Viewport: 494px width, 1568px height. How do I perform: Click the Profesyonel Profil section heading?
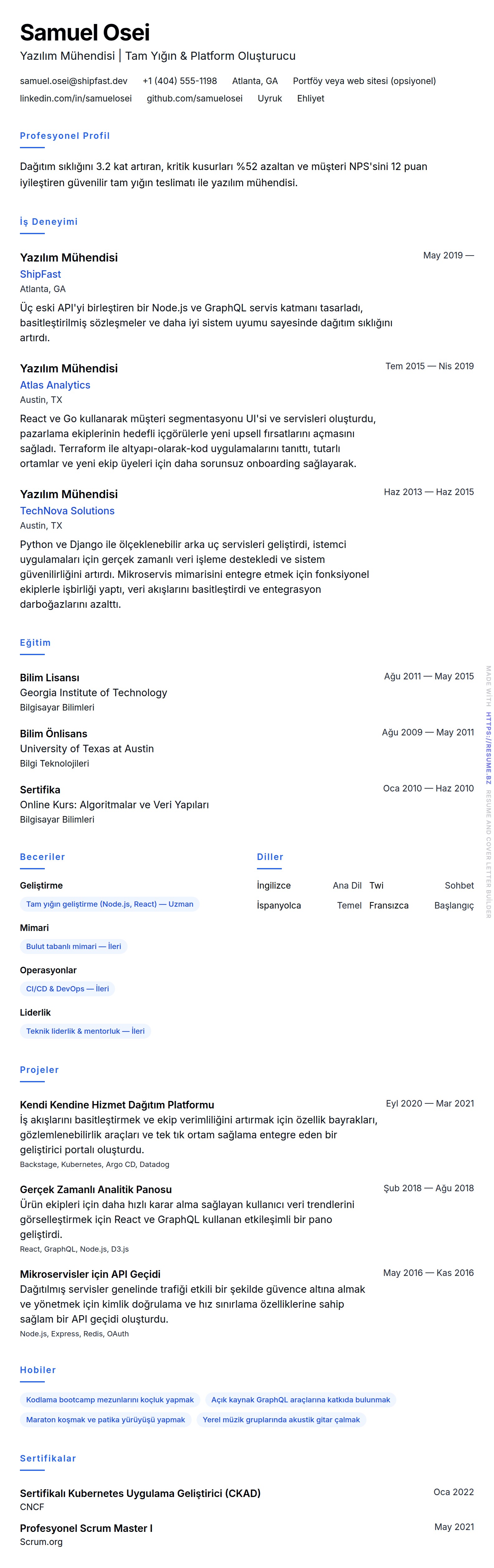click(64, 136)
